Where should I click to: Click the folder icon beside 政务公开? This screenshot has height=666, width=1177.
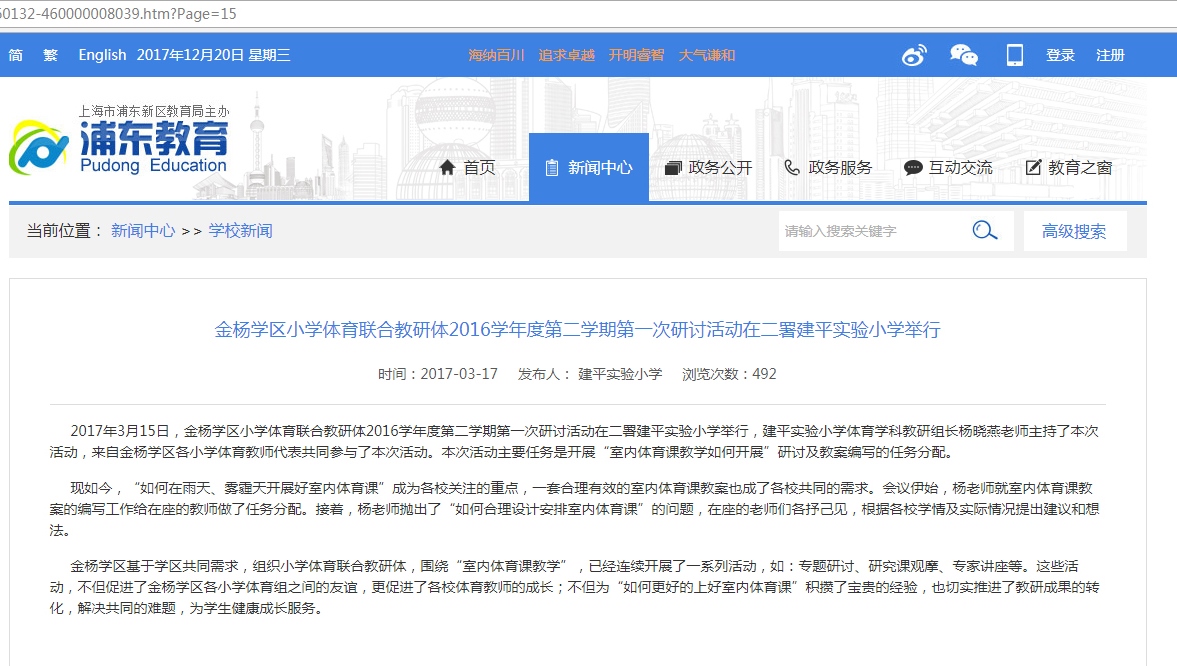pos(673,167)
